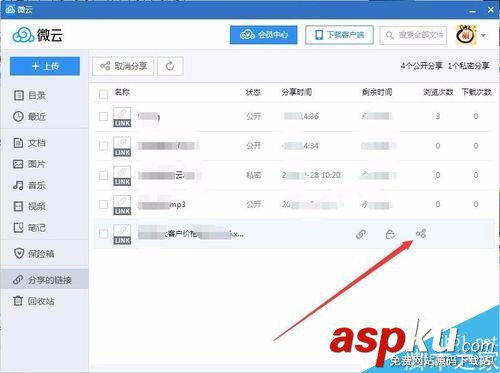Click the 状态 column header
Screen dimensions: 500x373
pyautogui.click(x=253, y=92)
